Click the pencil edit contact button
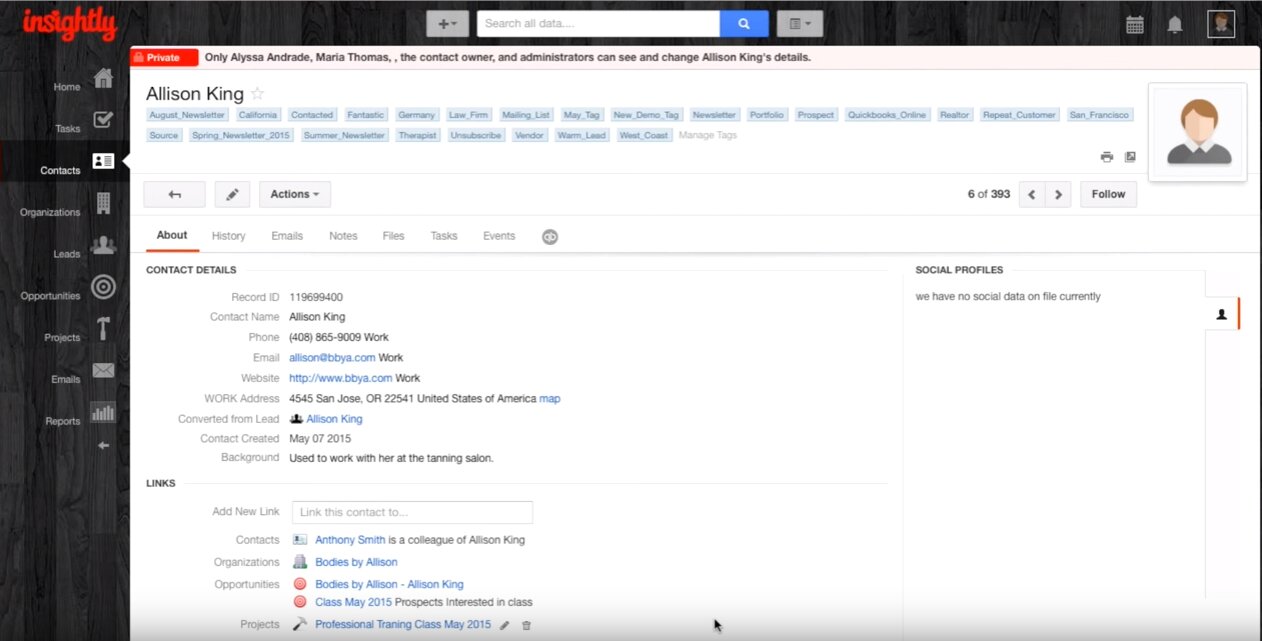The height and width of the screenshot is (641, 1262). click(232, 194)
